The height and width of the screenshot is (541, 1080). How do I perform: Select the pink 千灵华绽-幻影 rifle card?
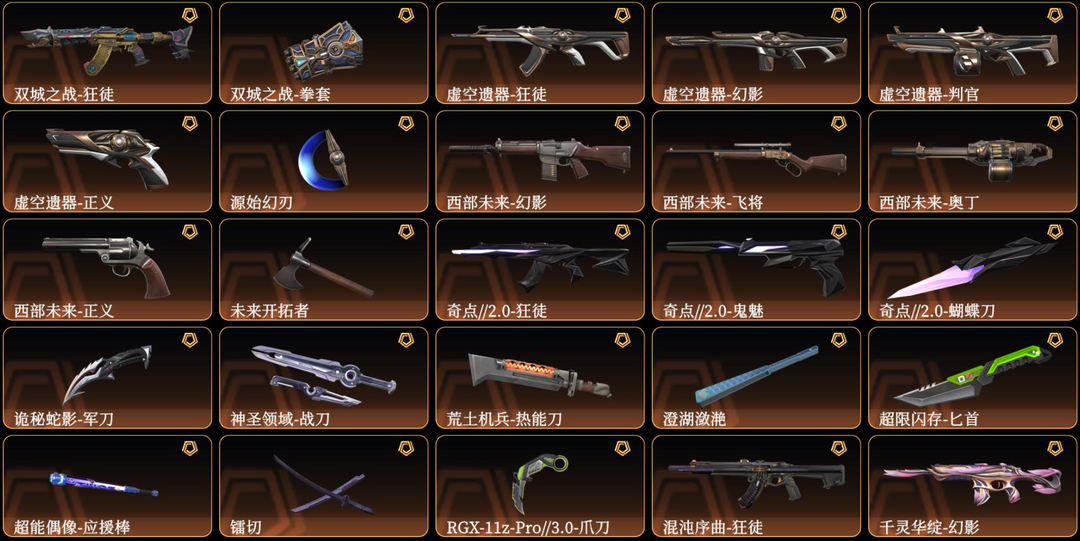click(973, 486)
